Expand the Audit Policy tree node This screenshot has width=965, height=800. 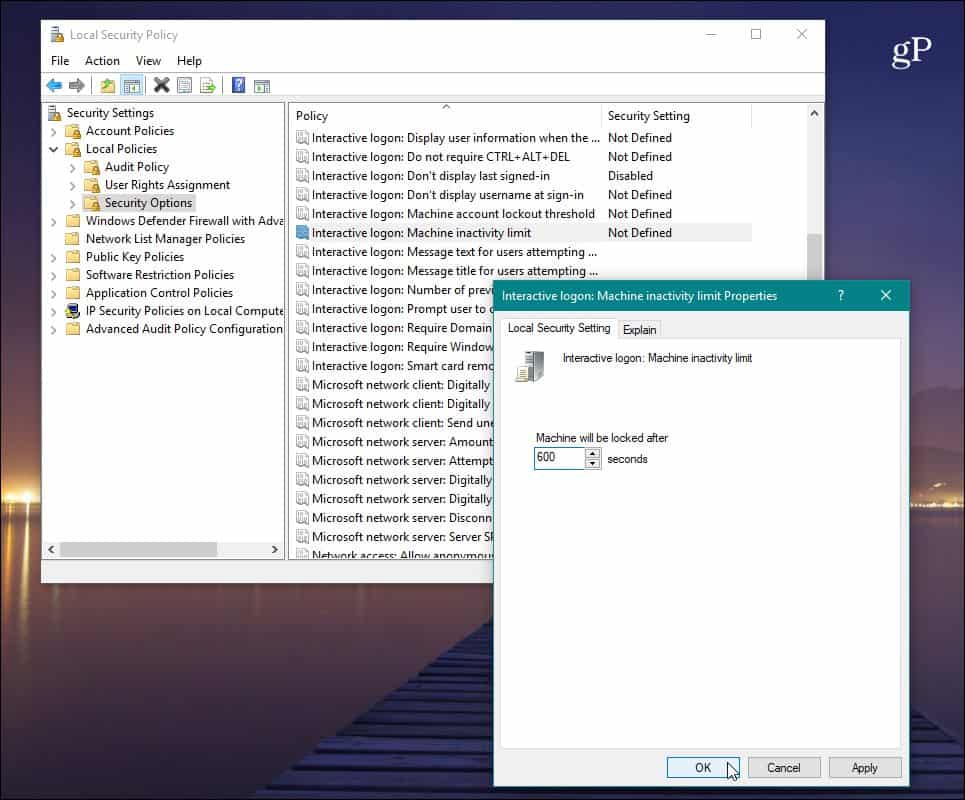[x=73, y=167]
